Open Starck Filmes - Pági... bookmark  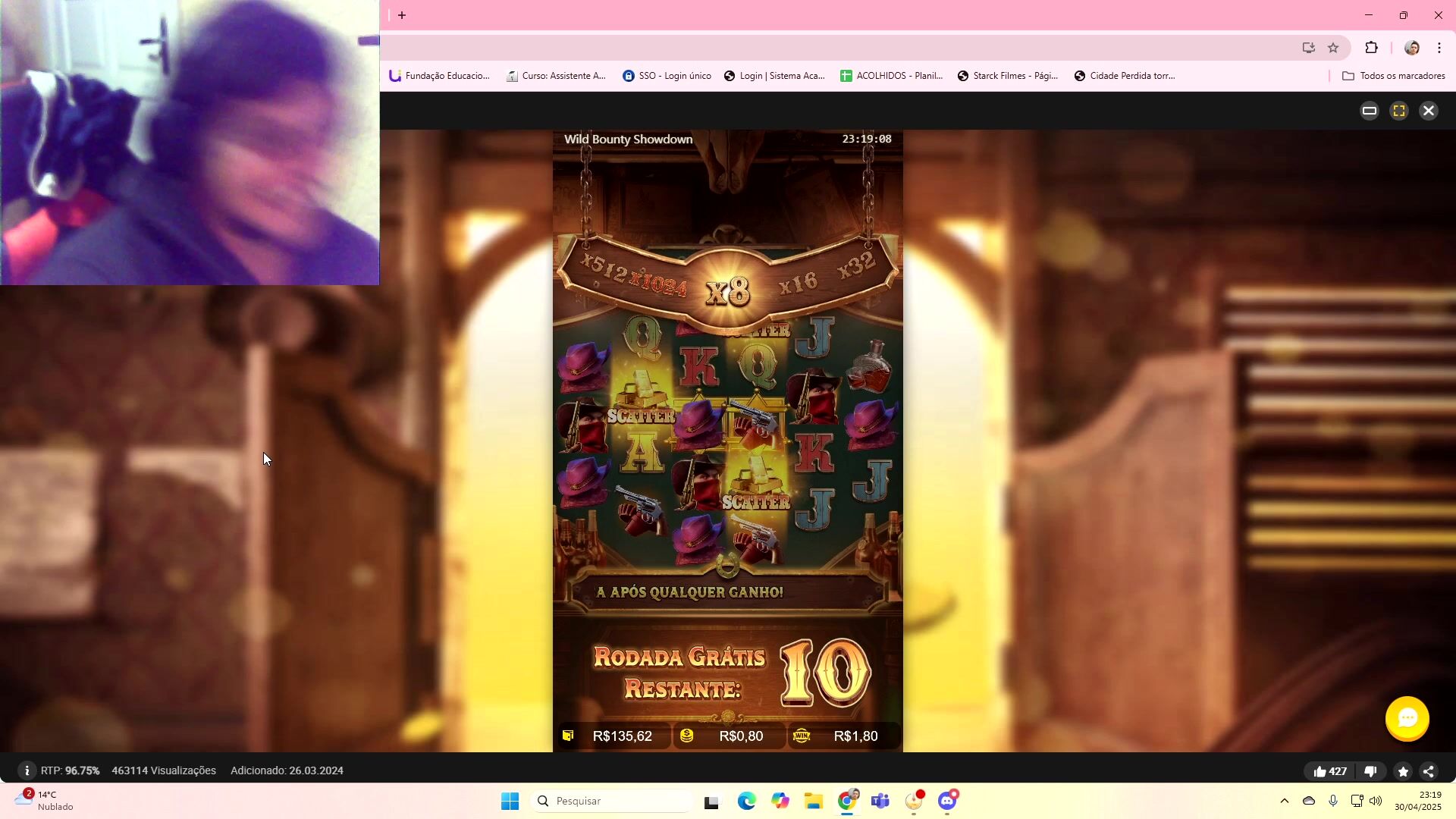click(1008, 76)
